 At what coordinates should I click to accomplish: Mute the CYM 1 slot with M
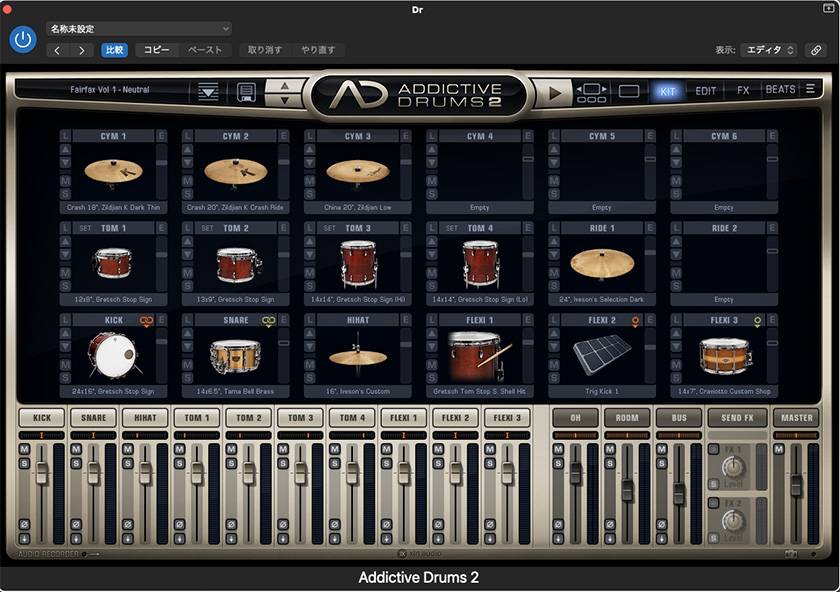click(x=65, y=181)
